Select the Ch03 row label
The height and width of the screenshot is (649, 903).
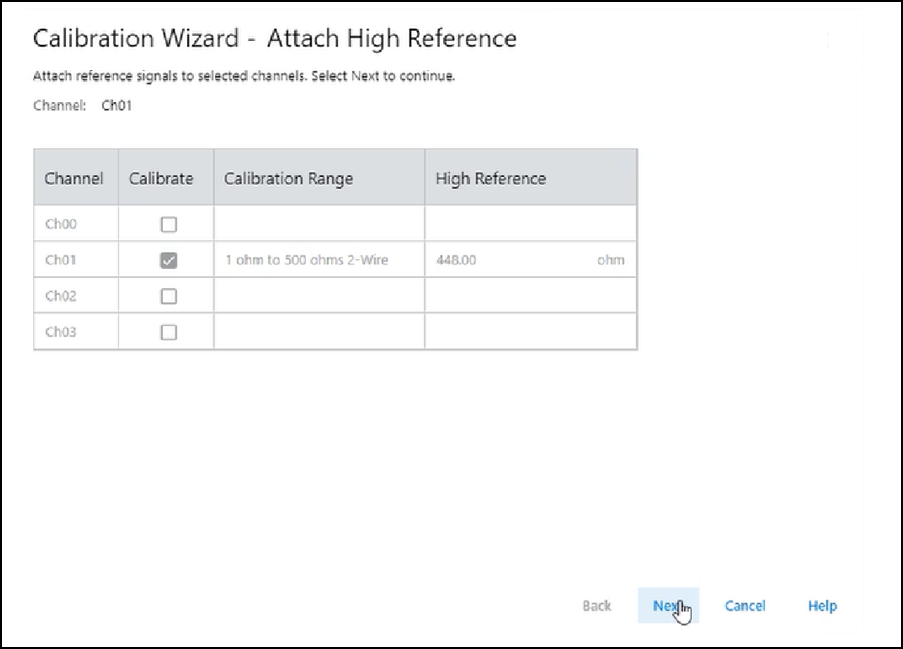click(x=60, y=332)
